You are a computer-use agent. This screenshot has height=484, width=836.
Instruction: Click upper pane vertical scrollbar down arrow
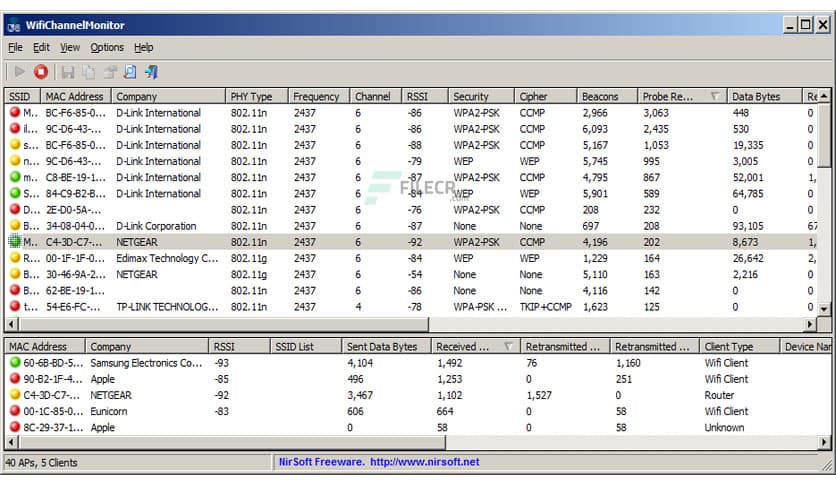[x=824, y=309]
